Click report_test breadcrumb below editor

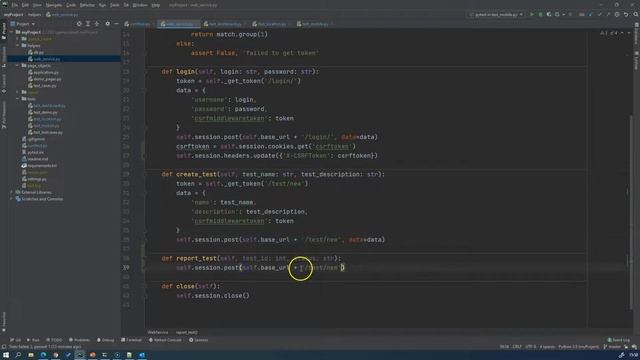pos(186,332)
